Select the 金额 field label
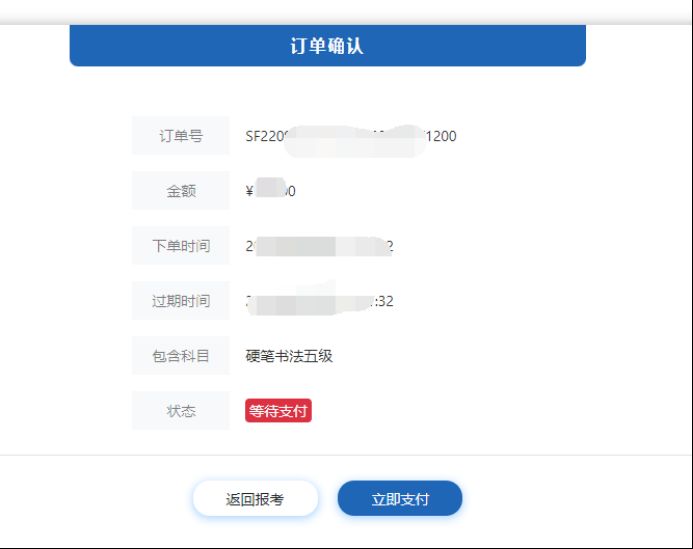 point(181,191)
